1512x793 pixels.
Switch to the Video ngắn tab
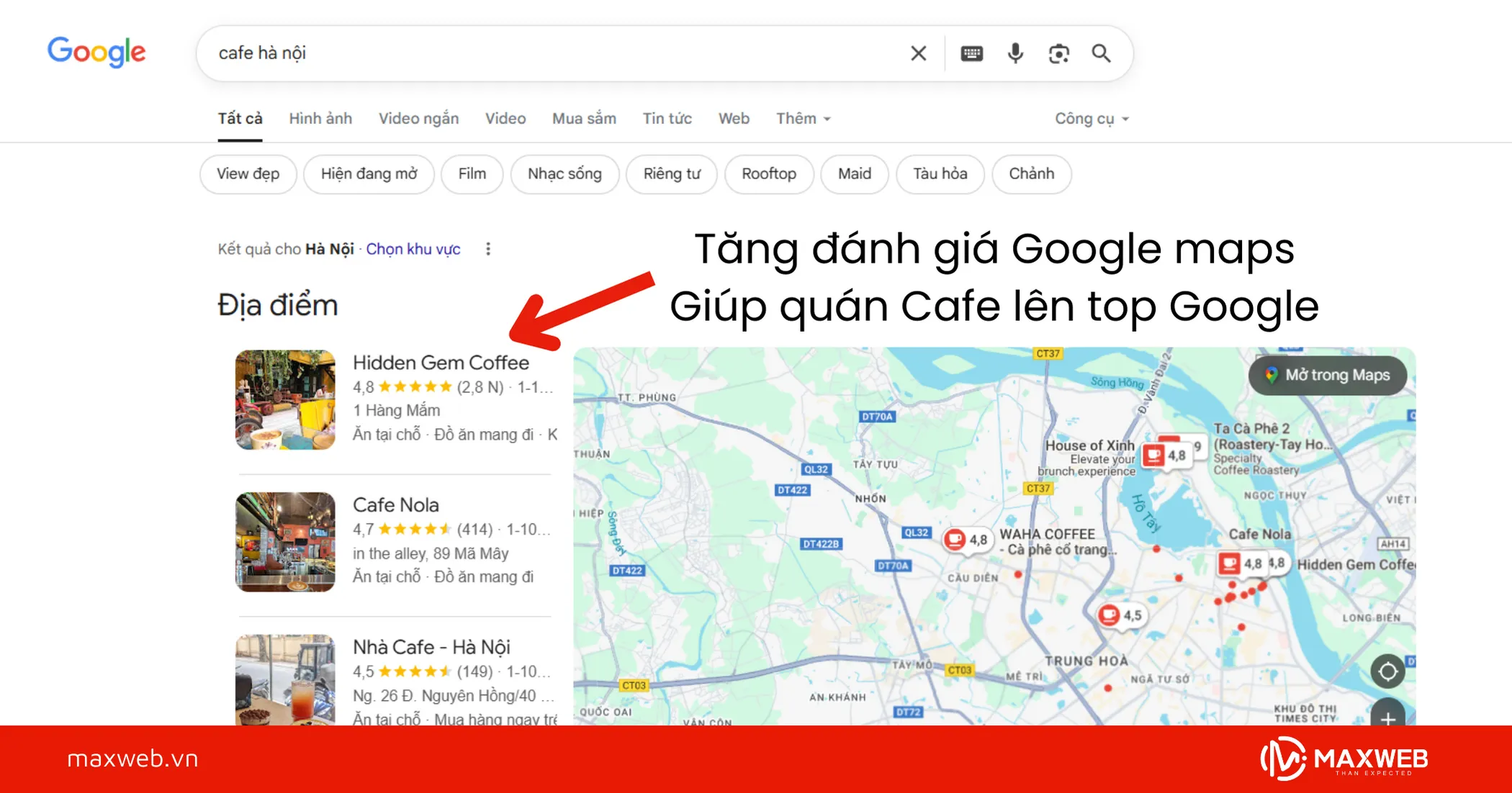pyautogui.click(x=418, y=119)
